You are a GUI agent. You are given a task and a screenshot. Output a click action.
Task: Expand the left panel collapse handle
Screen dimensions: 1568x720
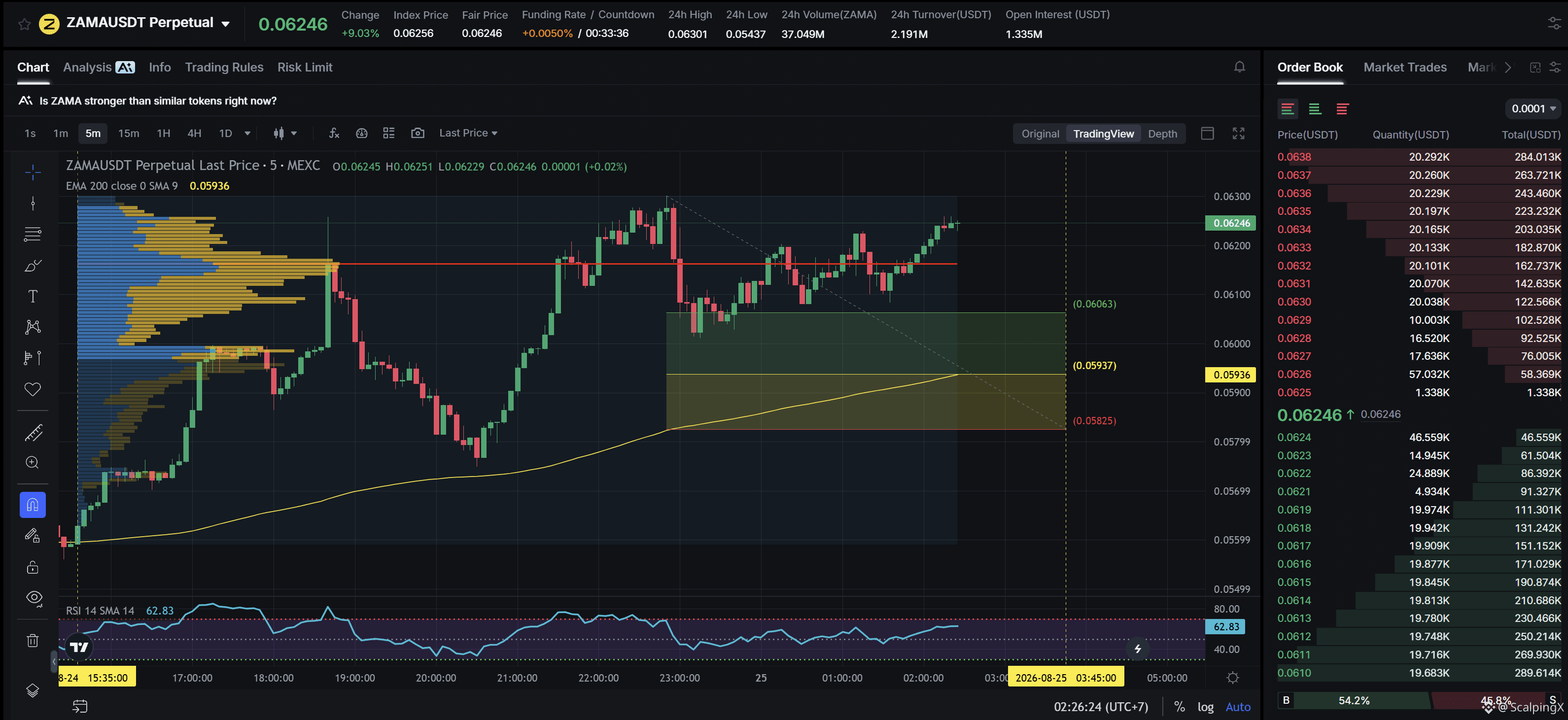point(54,660)
